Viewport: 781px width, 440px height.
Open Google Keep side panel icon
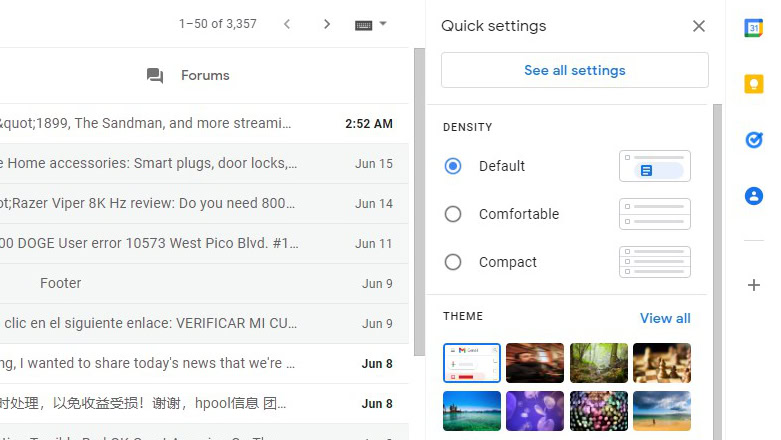coord(754,84)
